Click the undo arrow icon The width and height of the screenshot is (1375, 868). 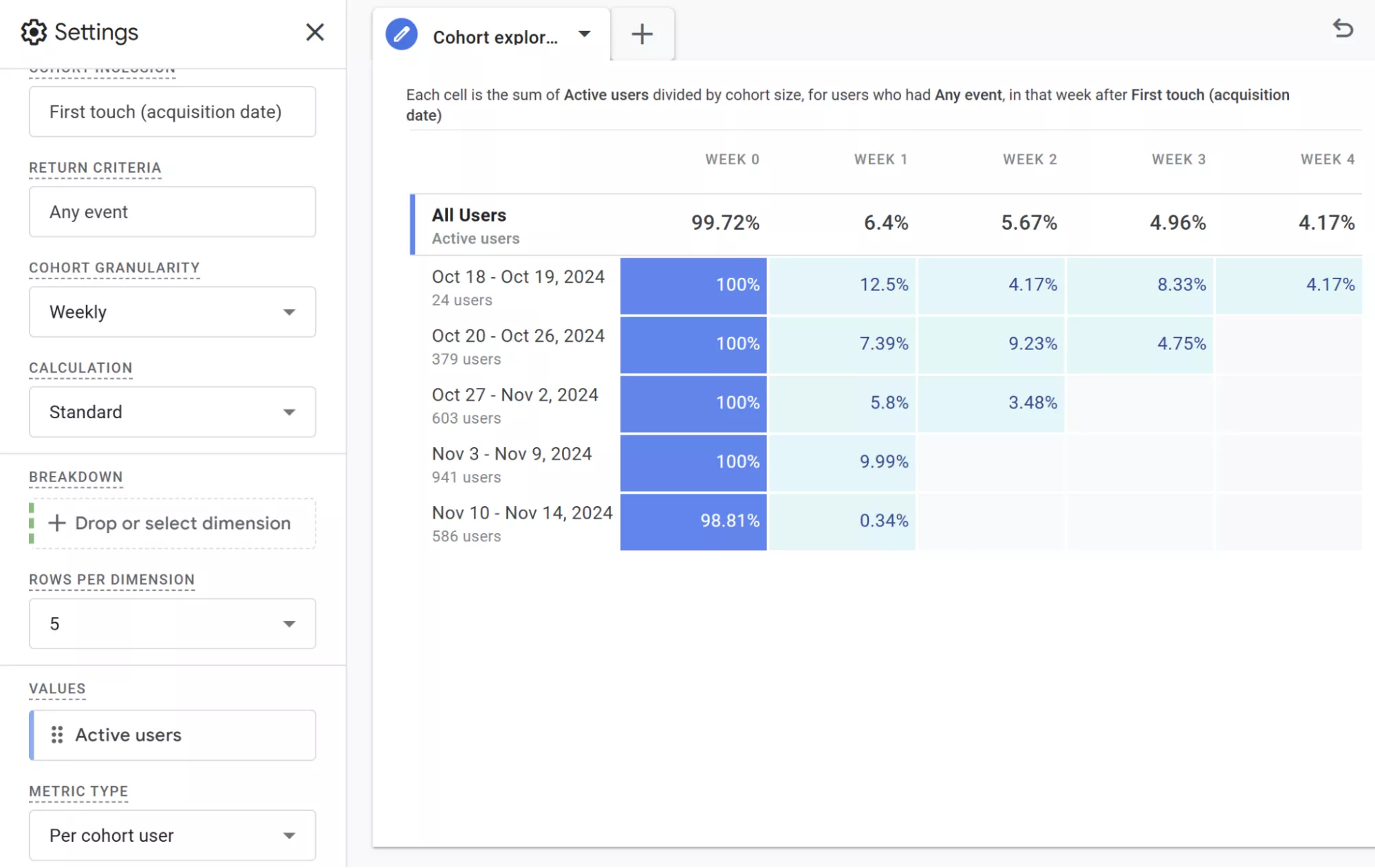[x=1343, y=29]
